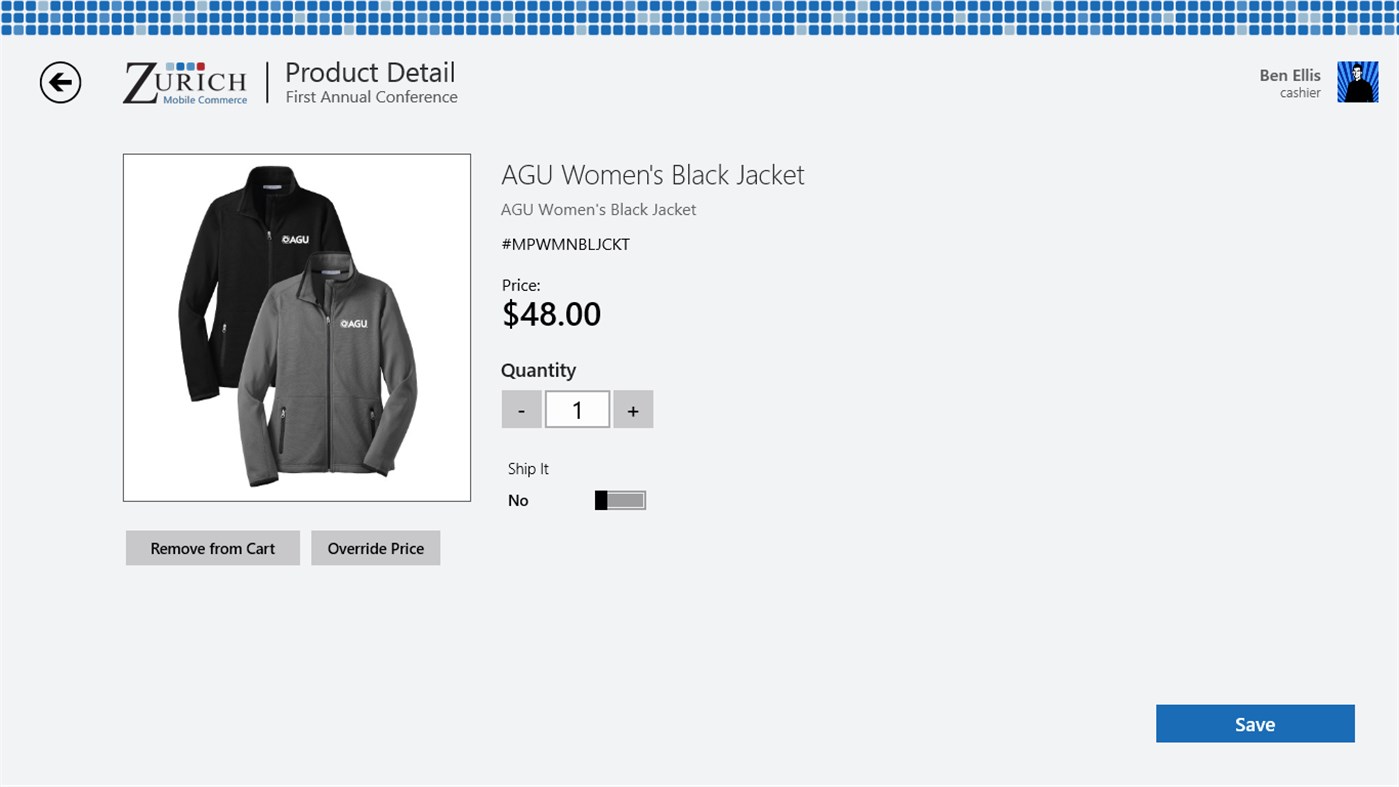Open Ben Ellis profile avatar
The image size is (1399, 787).
(1357, 82)
